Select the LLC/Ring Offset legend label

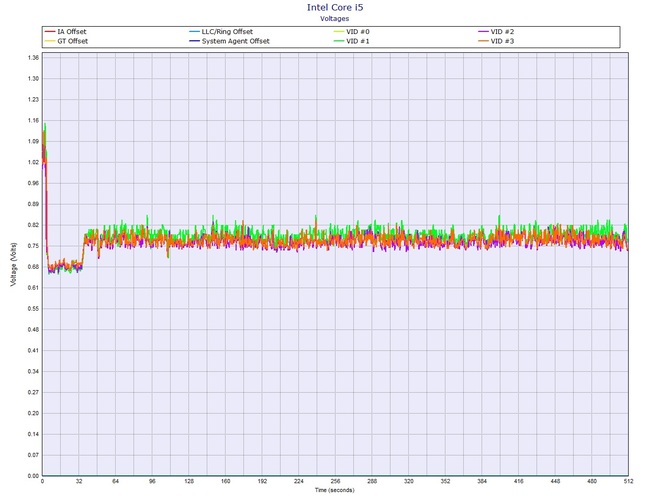click(227, 32)
